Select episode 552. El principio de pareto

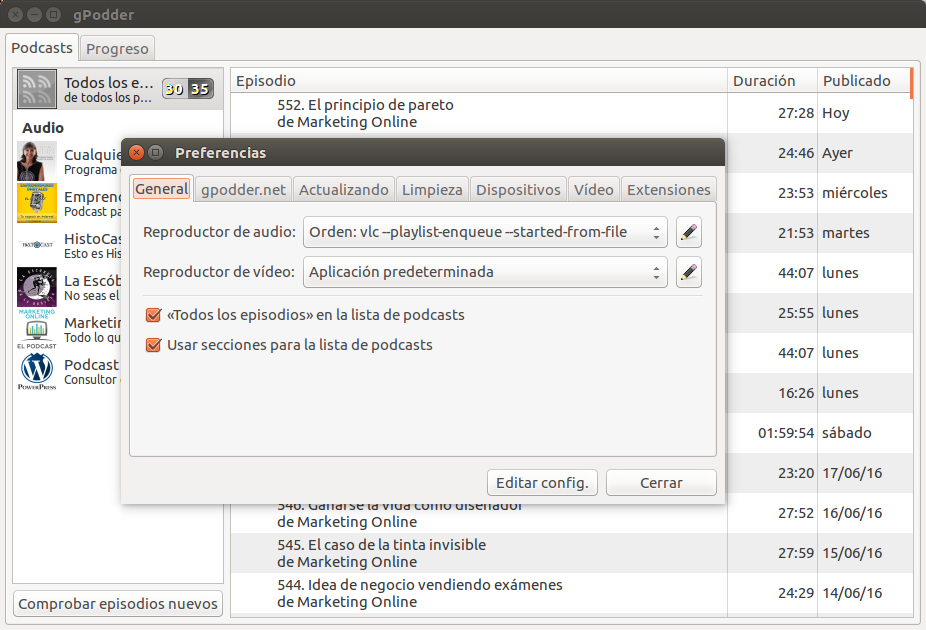tap(479, 113)
